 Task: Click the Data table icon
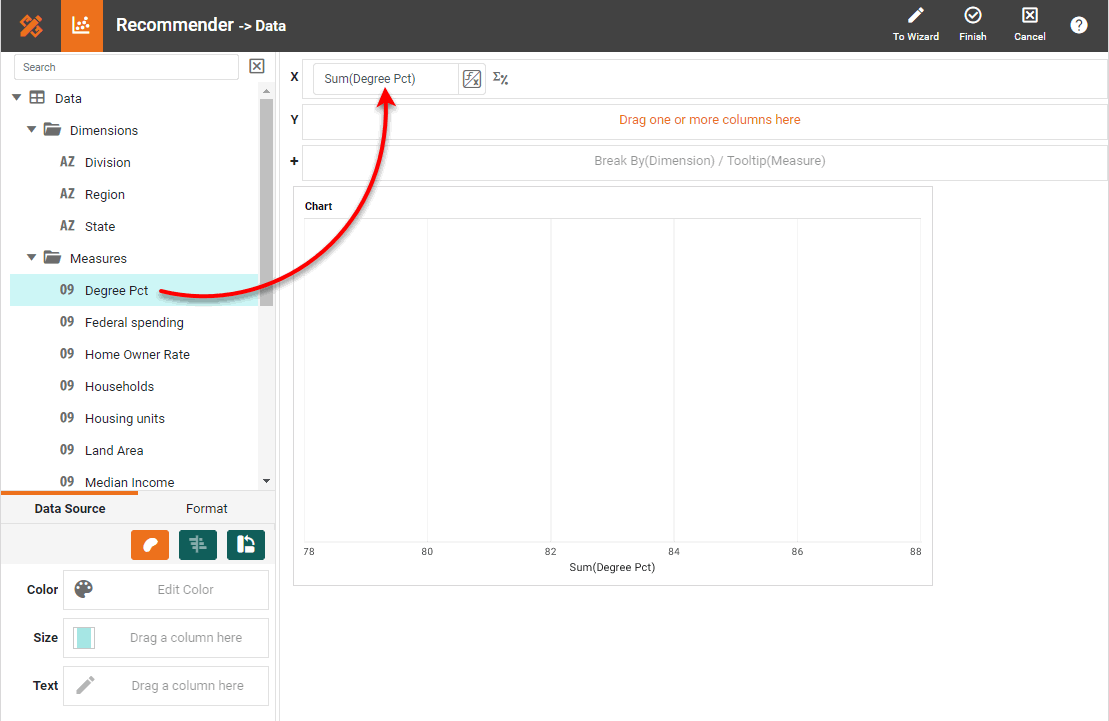pyautogui.click(x=37, y=98)
